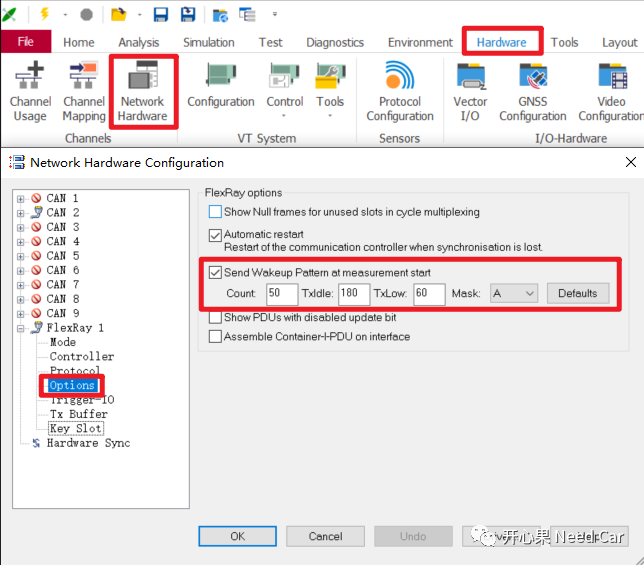Open VT System Configuration
The width and height of the screenshot is (644, 565).
221,85
